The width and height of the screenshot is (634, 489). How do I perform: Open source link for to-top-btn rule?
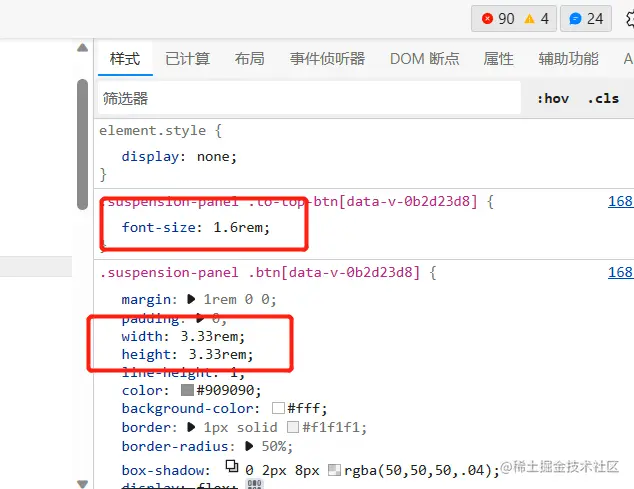(621, 201)
